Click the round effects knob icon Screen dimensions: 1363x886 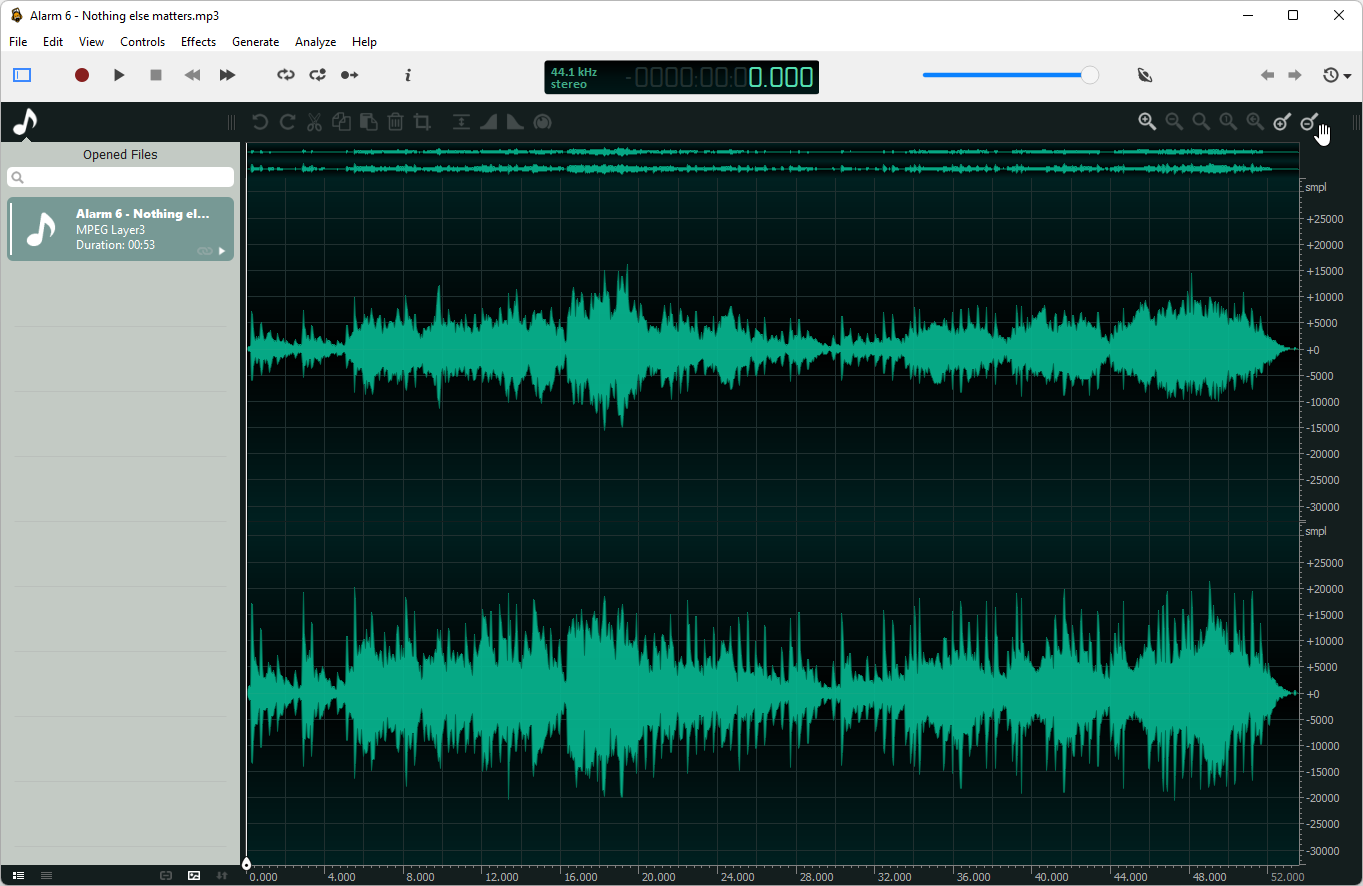542,122
